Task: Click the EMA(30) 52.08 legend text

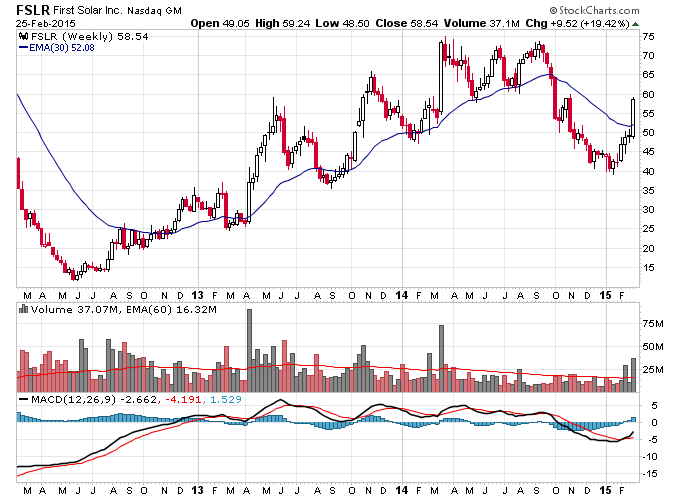Action: point(62,48)
